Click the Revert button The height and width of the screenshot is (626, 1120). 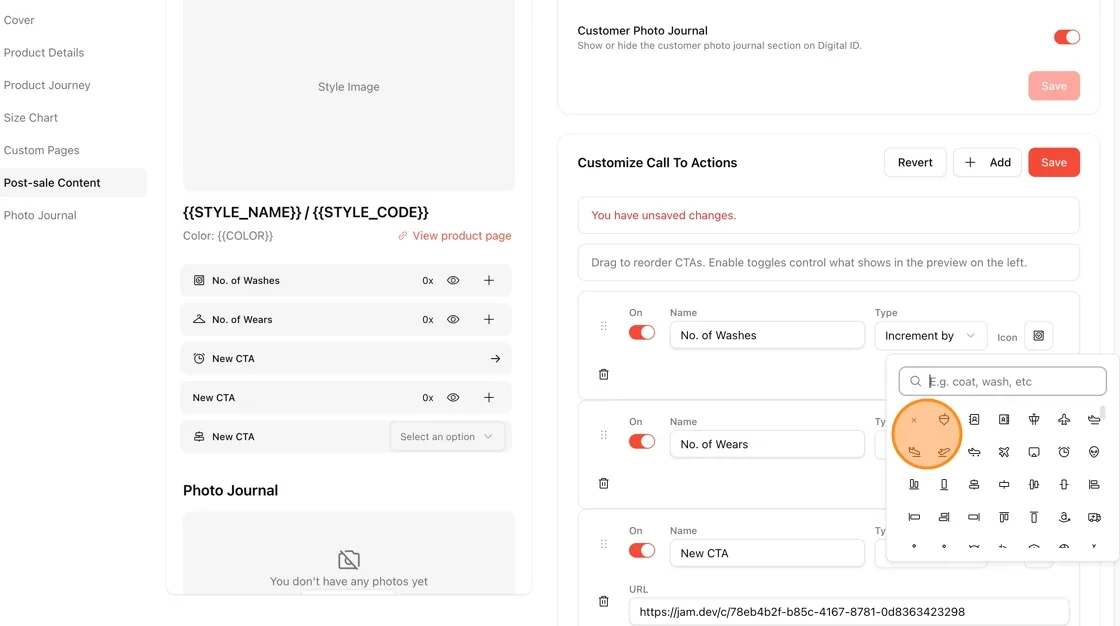(915, 162)
